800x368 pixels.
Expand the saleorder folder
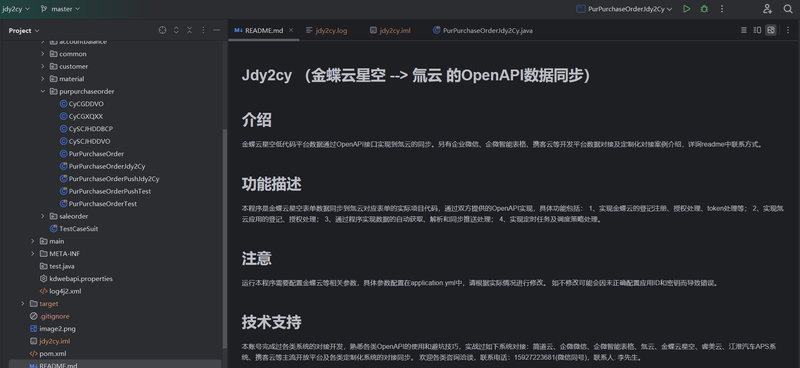click(43, 216)
